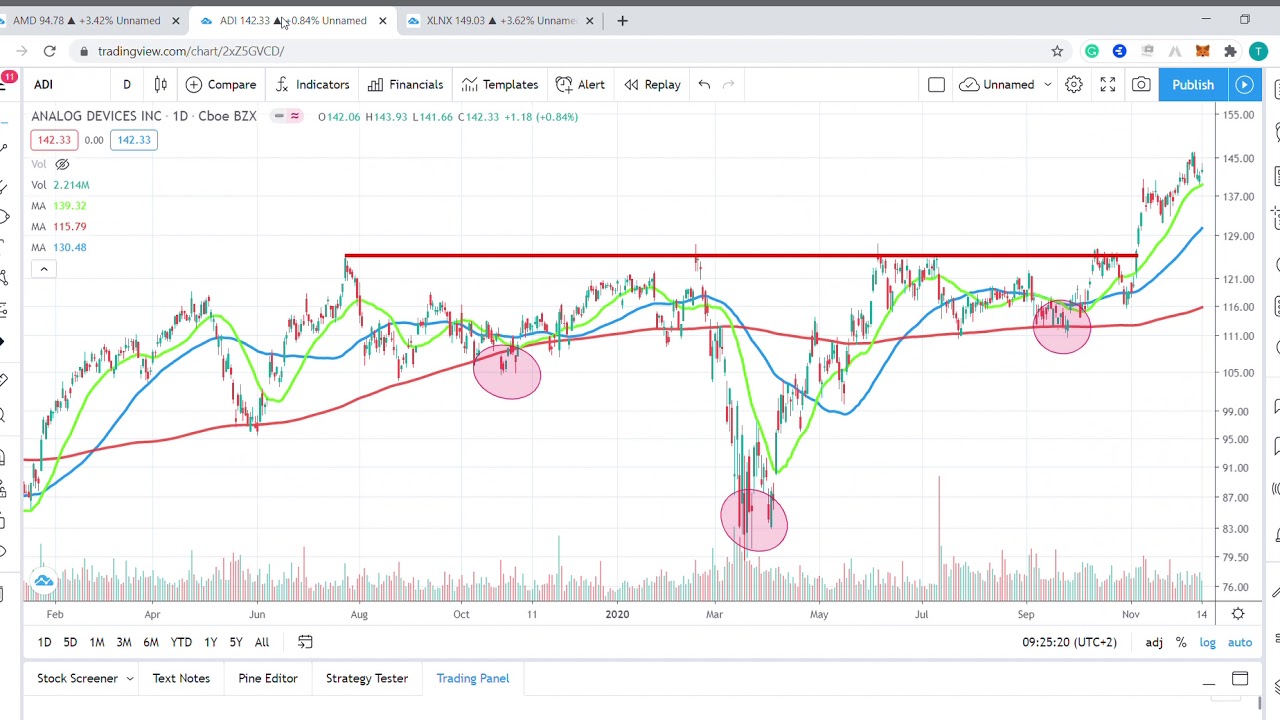
Task: Open chart settings gear in toolbar
Action: coord(1073,85)
